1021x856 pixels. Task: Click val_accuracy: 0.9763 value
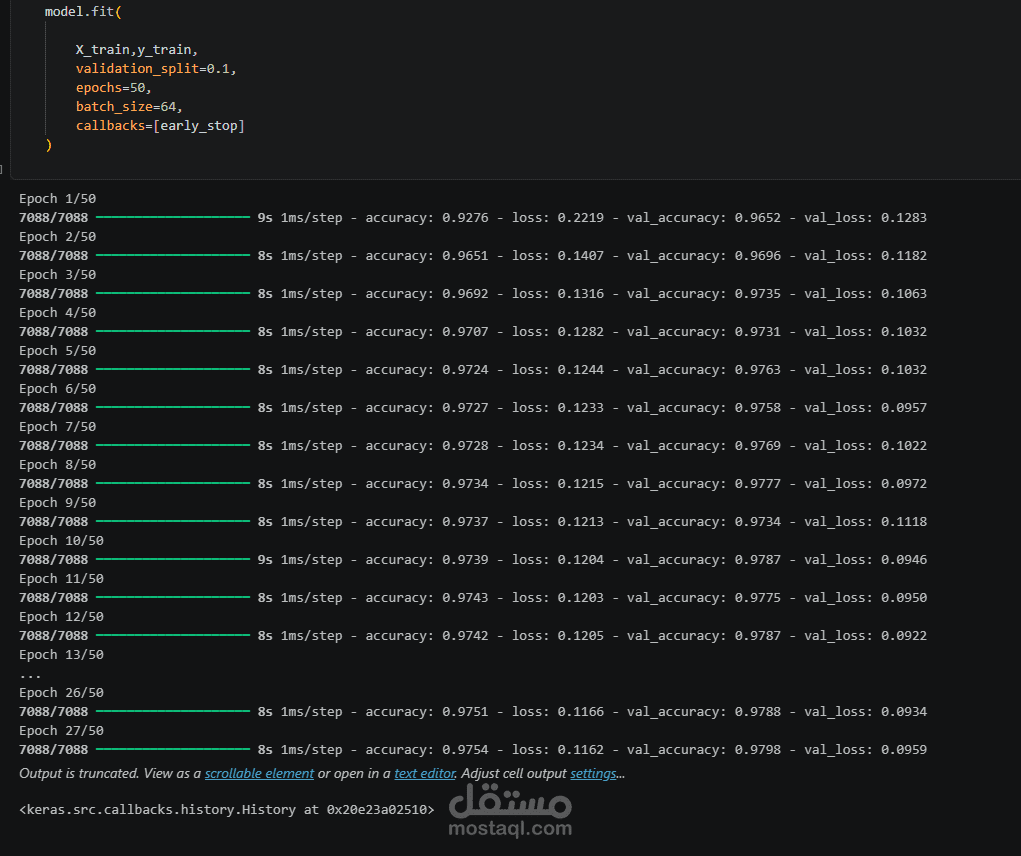click(704, 370)
